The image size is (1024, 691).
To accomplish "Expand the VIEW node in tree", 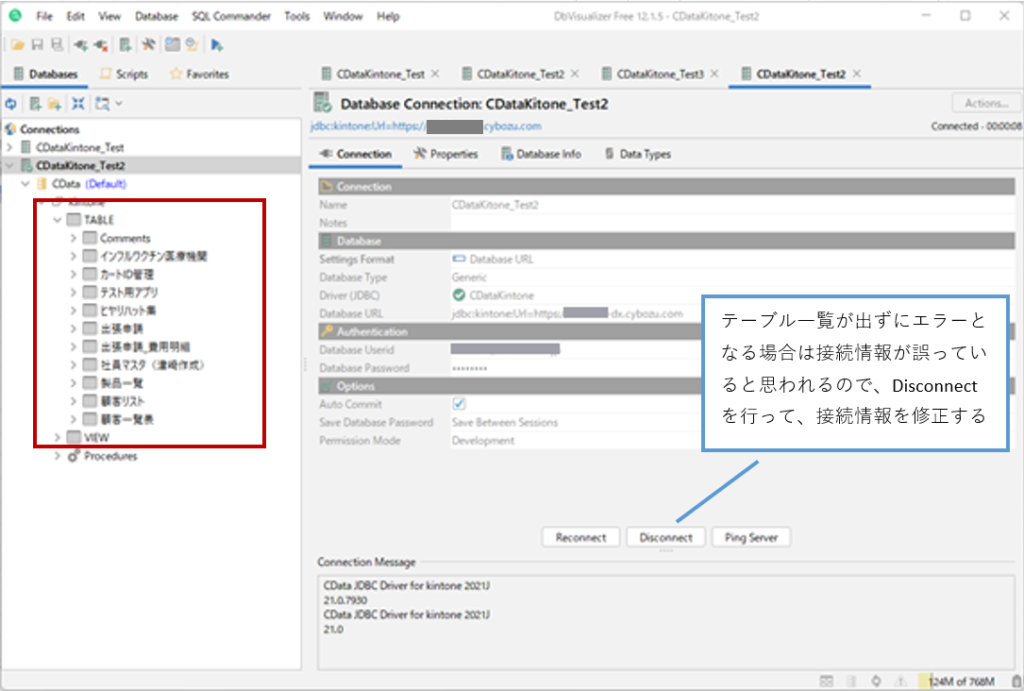I will (x=57, y=437).
